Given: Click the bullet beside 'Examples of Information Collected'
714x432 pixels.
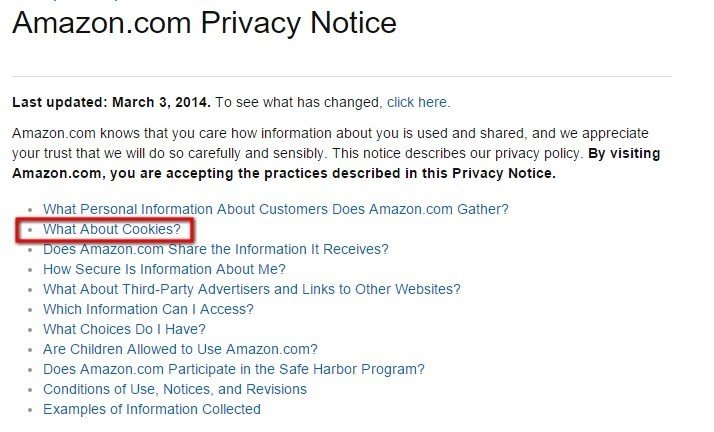Looking at the screenshot, I should click(31, 411).
